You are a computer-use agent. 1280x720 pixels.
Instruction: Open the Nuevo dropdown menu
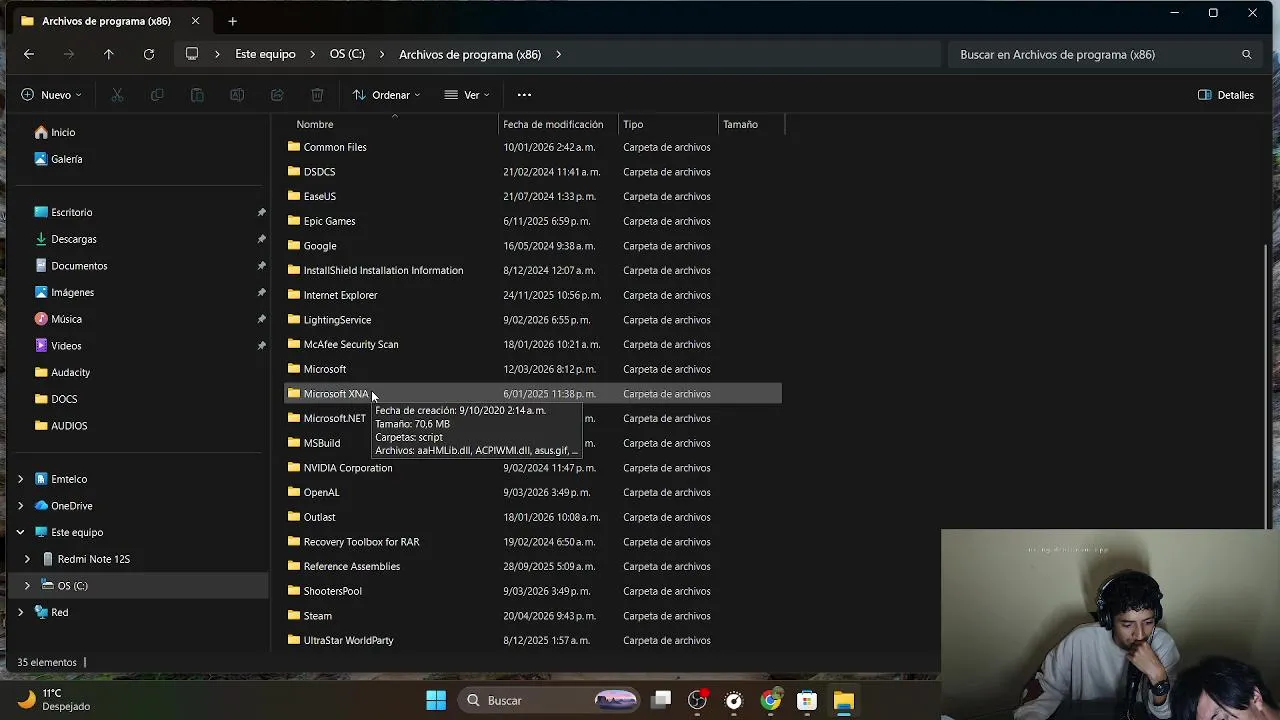pyautogui.click(x=51, y=95)
